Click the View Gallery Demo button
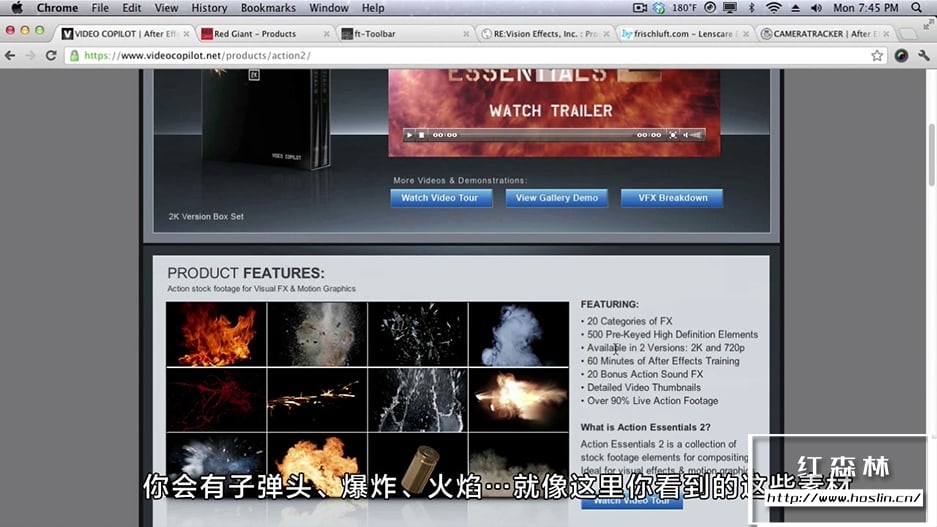This screenshot has height=527, width=937. tap(556, 198)
